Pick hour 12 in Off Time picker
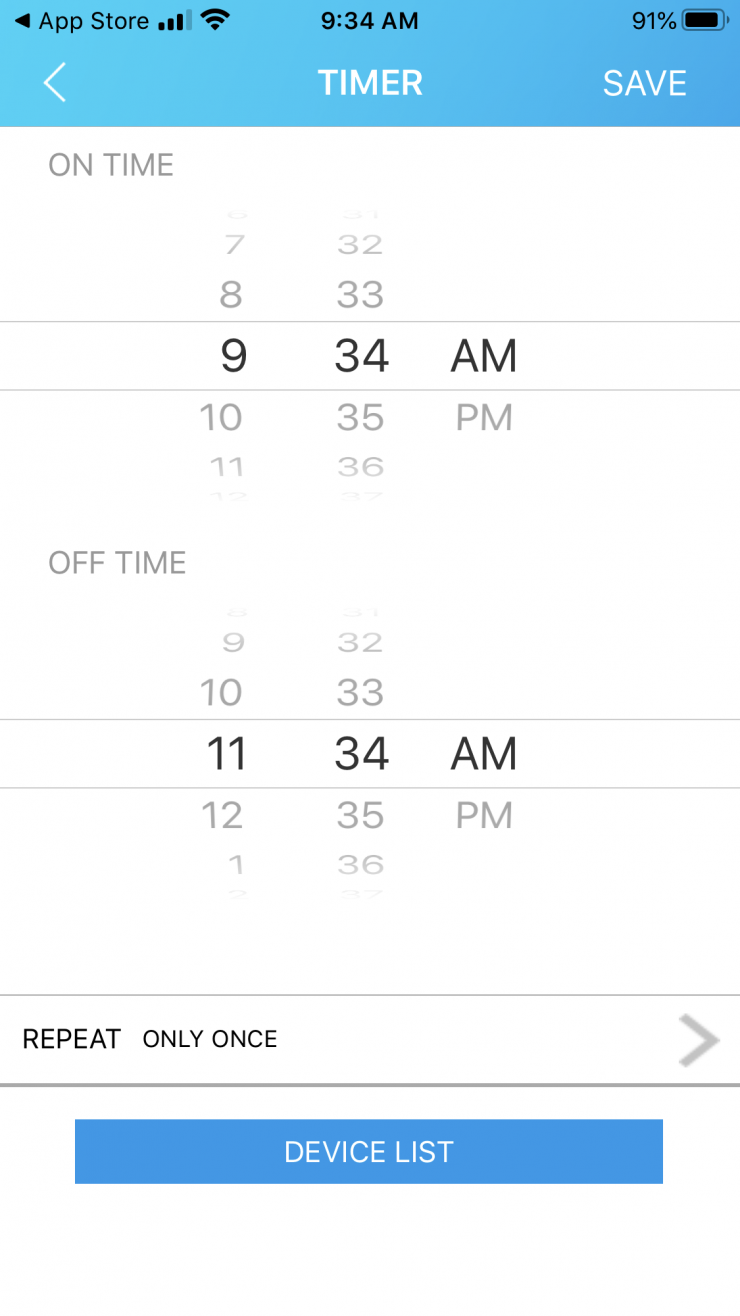Screen dimensions: 740x1316 (x=222, y=816)
